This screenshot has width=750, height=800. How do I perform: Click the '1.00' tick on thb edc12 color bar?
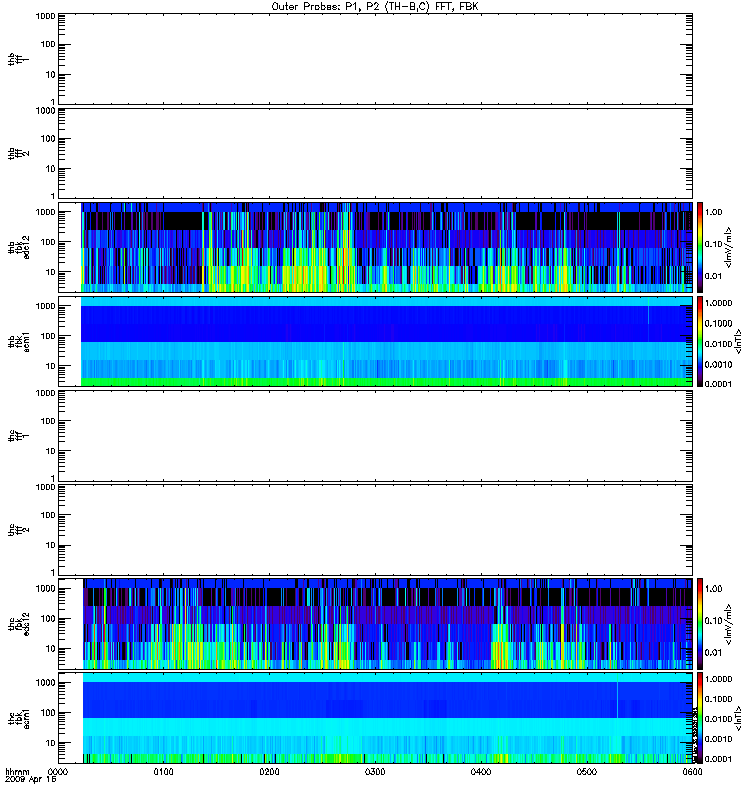click(713, 212)
